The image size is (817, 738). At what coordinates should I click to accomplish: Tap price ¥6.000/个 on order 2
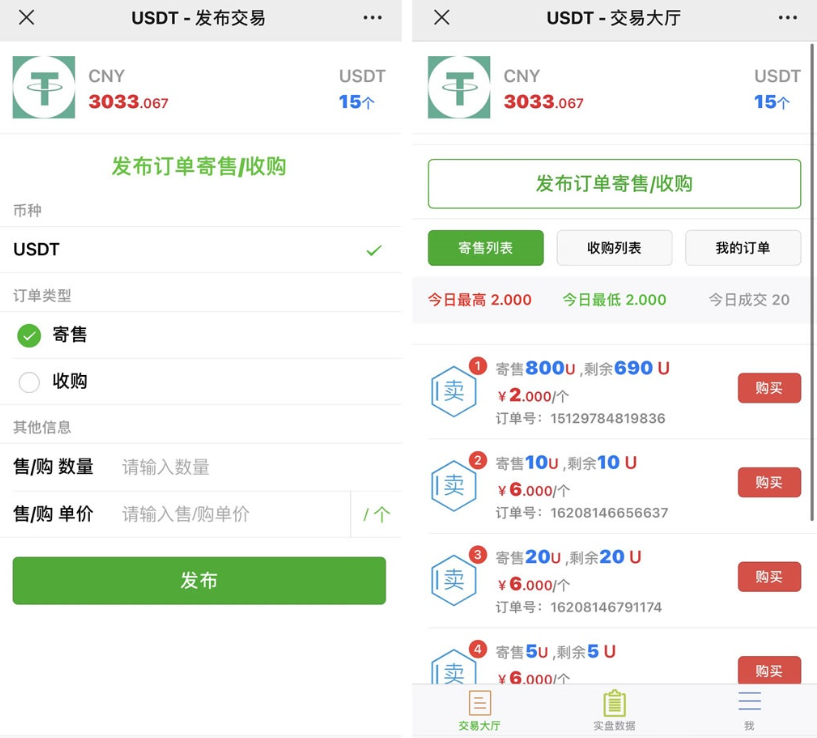(534, 490)
